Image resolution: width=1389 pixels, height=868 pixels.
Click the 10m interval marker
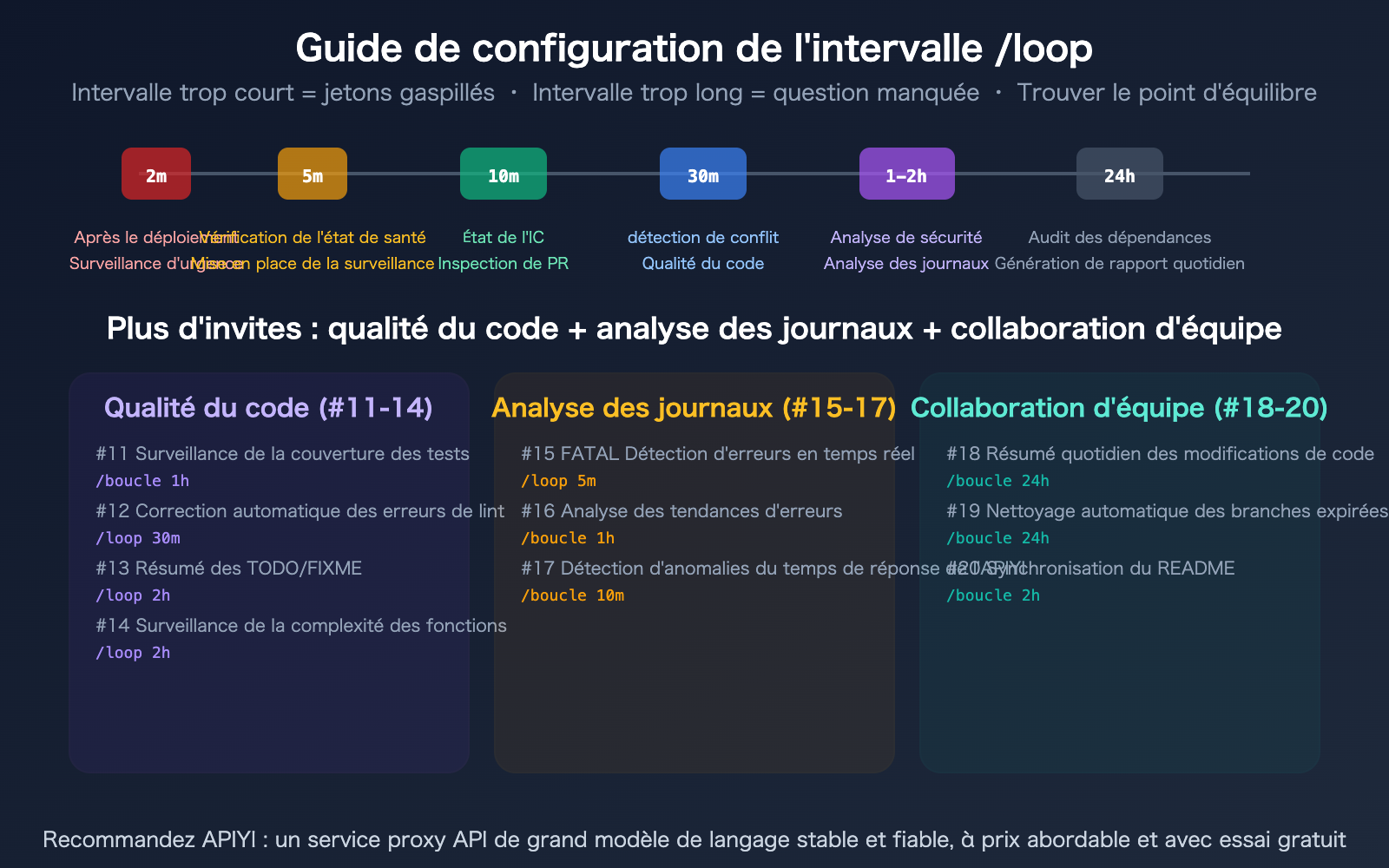pyautogui.click(x=504, y=174)
